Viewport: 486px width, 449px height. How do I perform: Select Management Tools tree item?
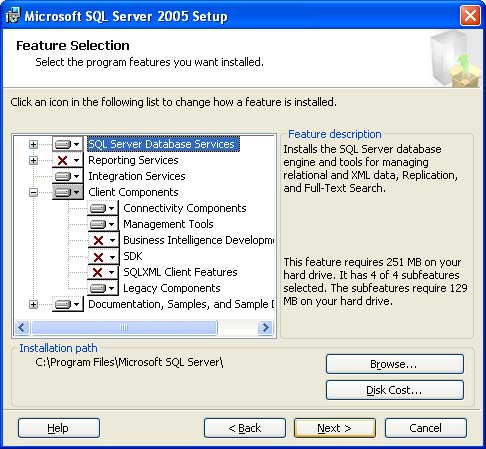pos(168,224)
